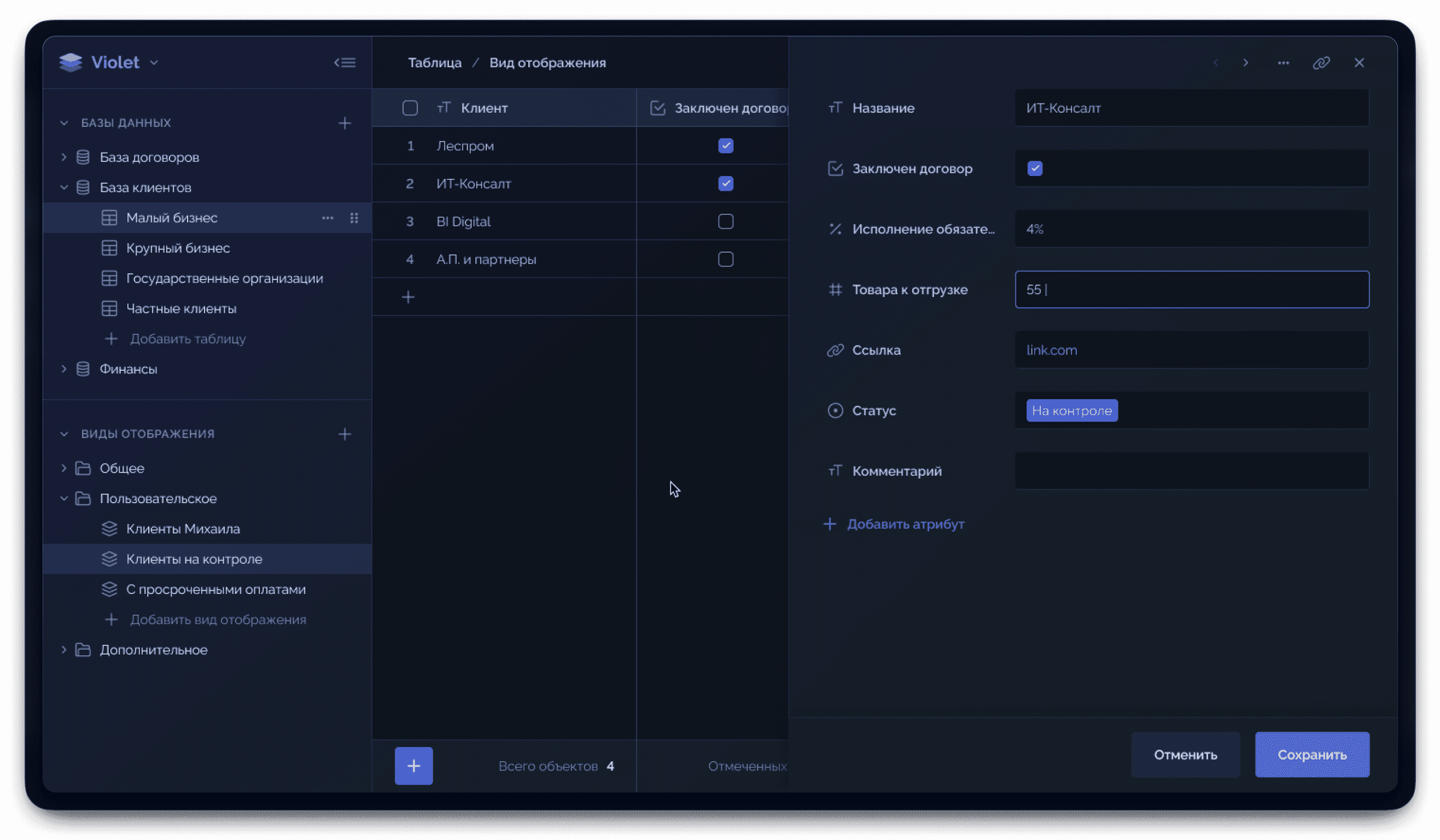Open the three-dot more options menu in the panel header
Screen dimensions: 1440x840
(1283, 62)
